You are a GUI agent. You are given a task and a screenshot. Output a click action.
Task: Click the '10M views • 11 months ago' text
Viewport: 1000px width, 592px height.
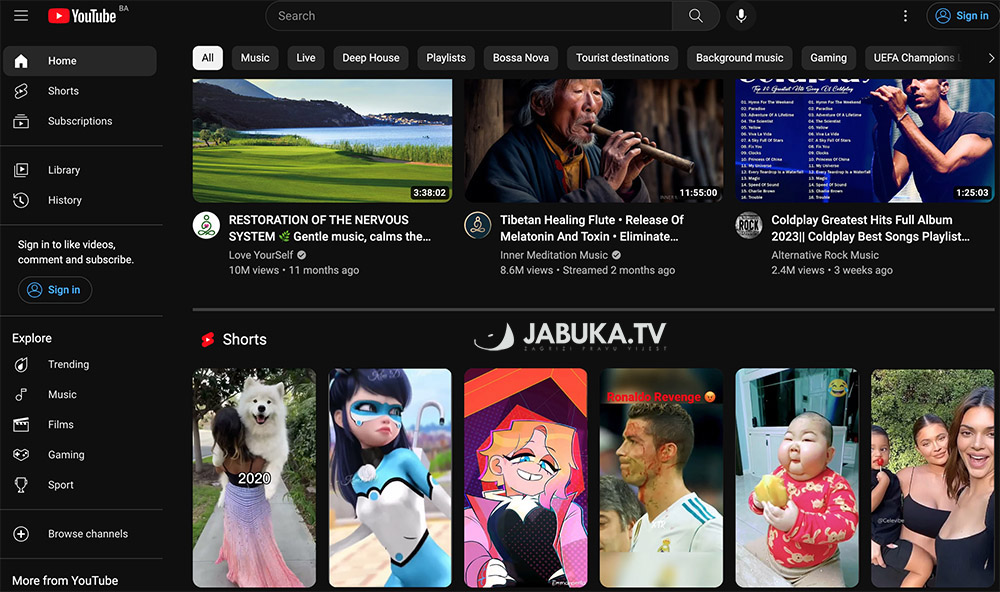[x=294, y=270]
